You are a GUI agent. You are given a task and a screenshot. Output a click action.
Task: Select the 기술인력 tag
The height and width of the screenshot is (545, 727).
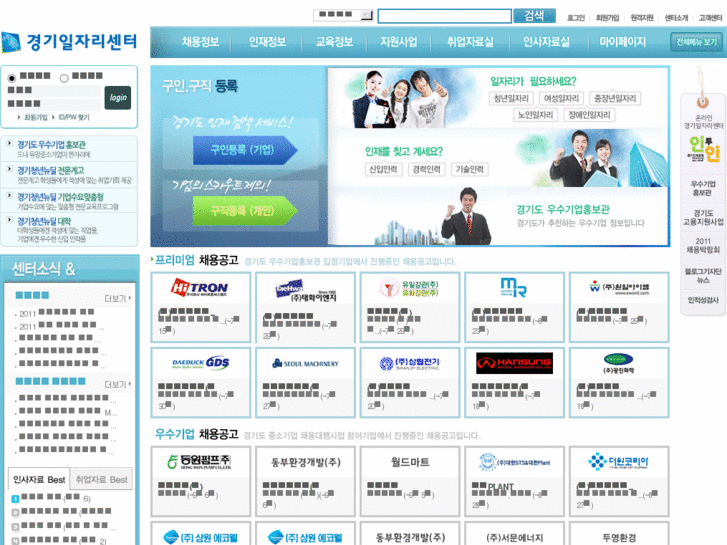click(x=470, y=169)
